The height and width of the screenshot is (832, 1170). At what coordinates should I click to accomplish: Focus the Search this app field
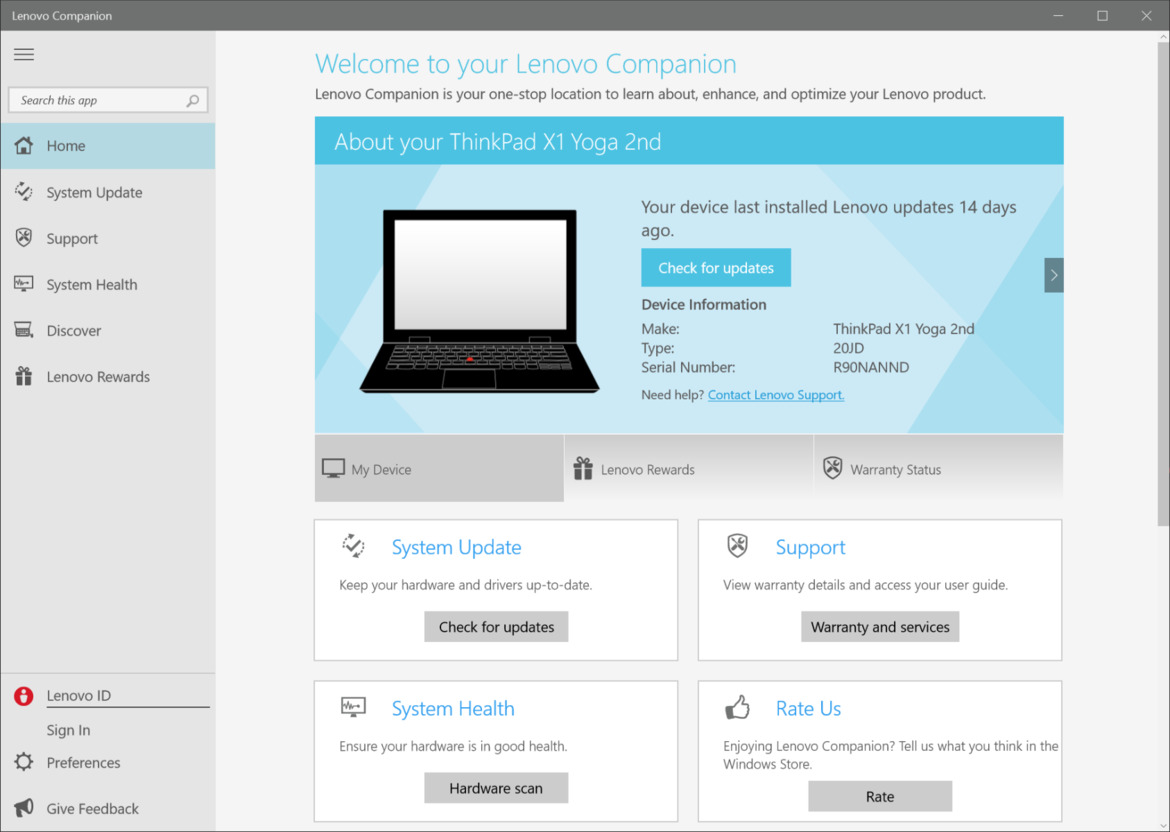tap(108, 100)
